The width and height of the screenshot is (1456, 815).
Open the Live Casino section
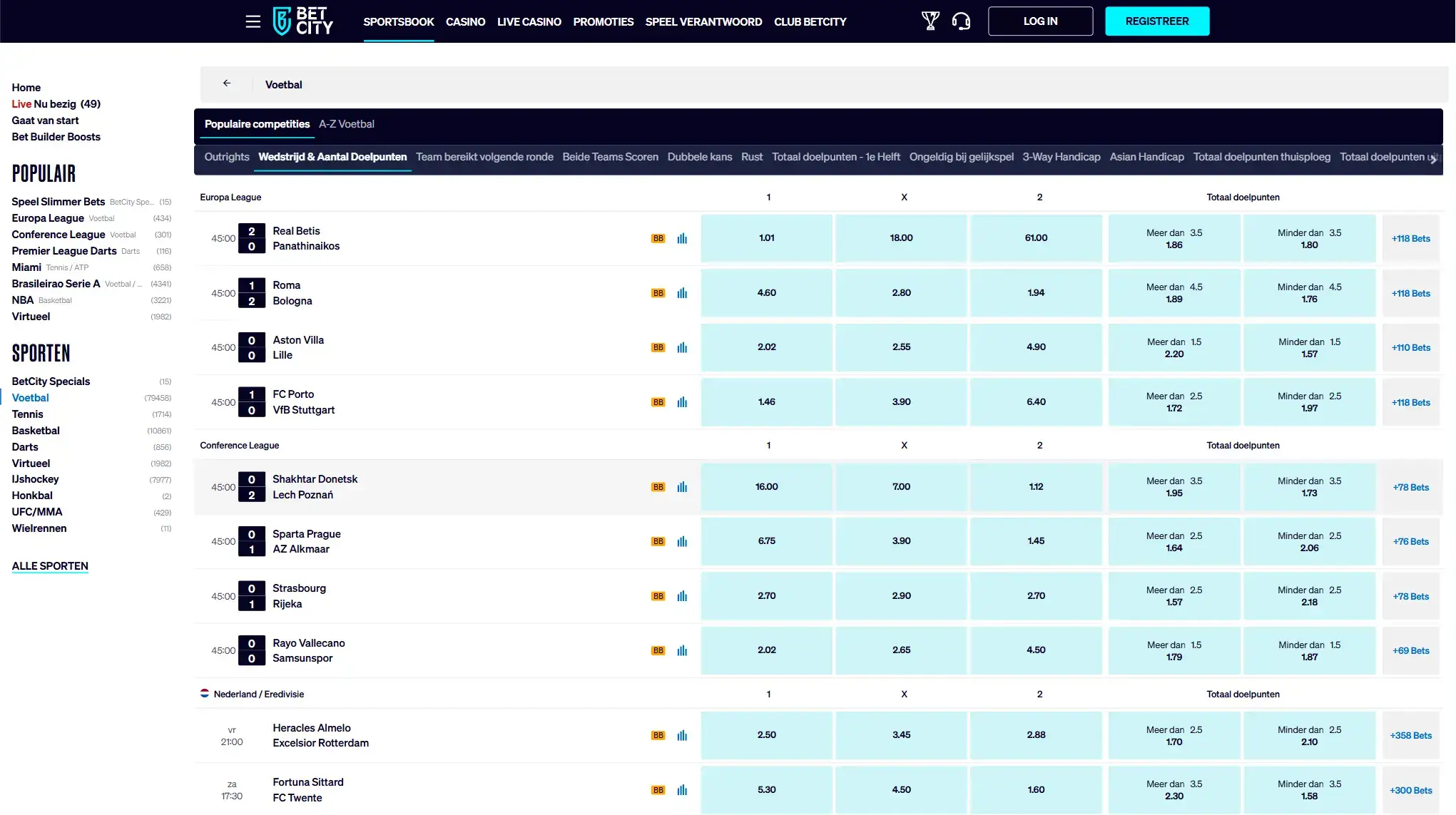tap(529, 21)
